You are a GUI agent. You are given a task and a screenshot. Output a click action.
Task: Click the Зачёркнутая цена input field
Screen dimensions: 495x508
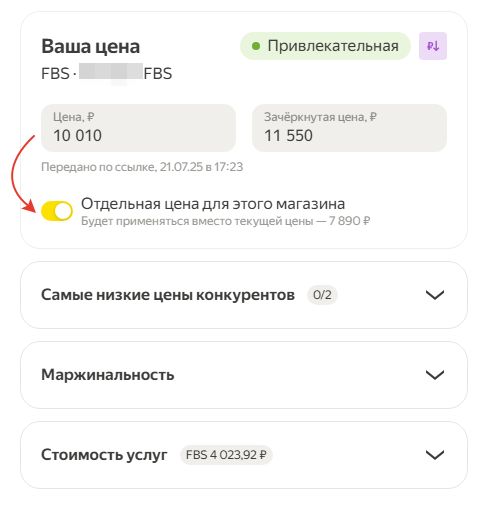pos(349,128)
